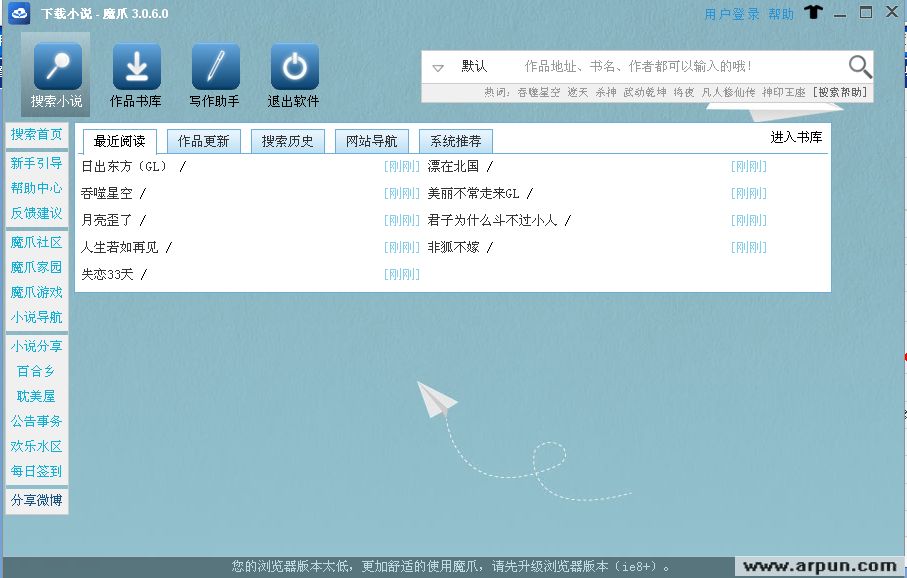Open the 写作助手 pen icon
Image resolution: width=907 pixels, height=578 pixels.
point(215,67)
